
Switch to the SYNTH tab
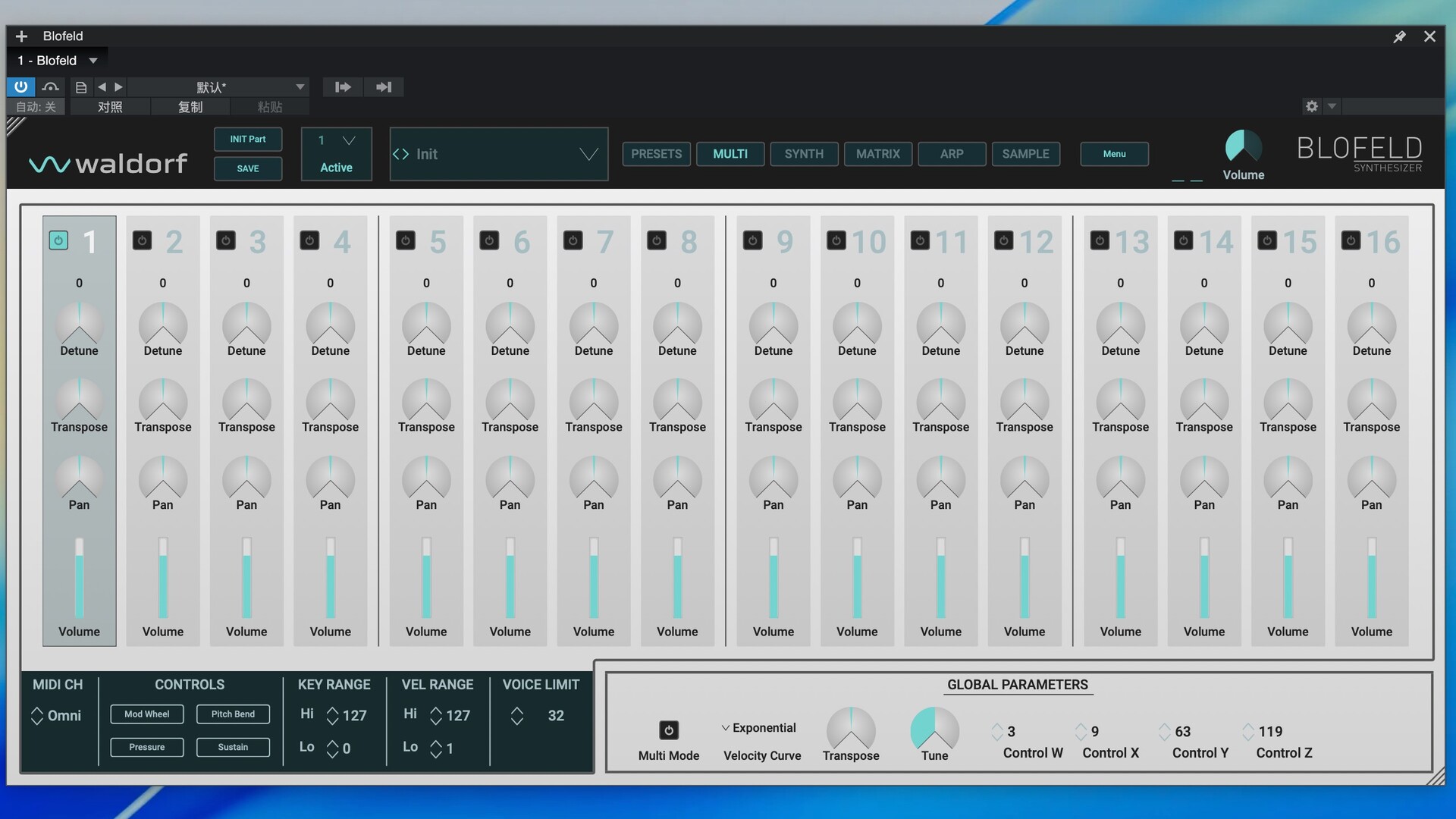[804, 154]
